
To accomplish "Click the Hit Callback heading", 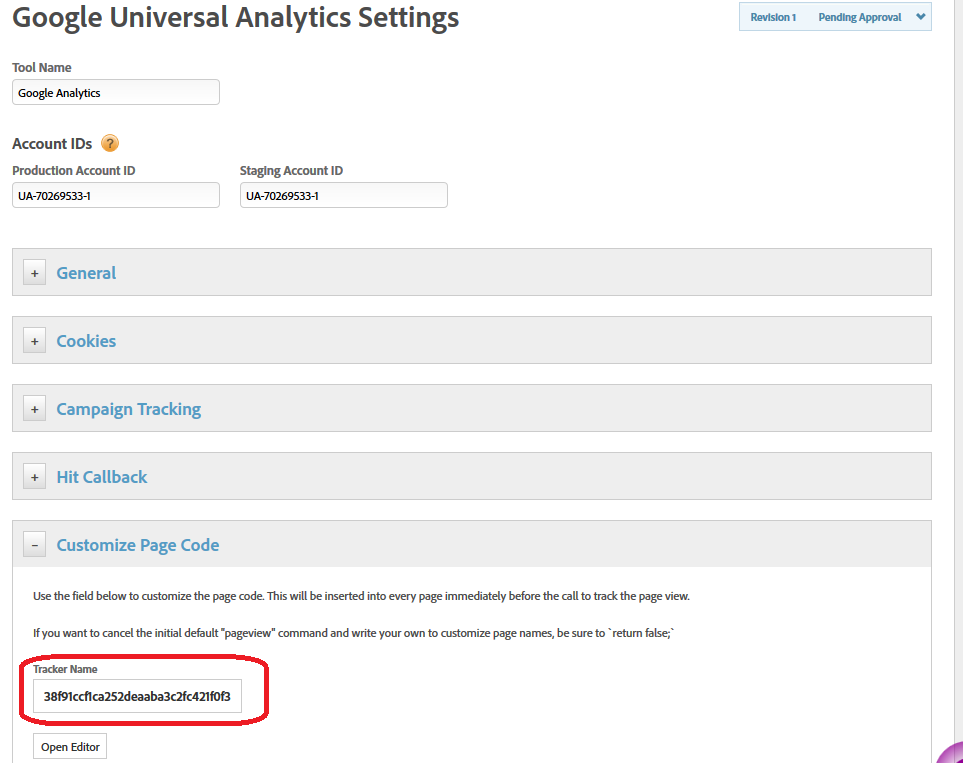I will (x=101, y=477).
